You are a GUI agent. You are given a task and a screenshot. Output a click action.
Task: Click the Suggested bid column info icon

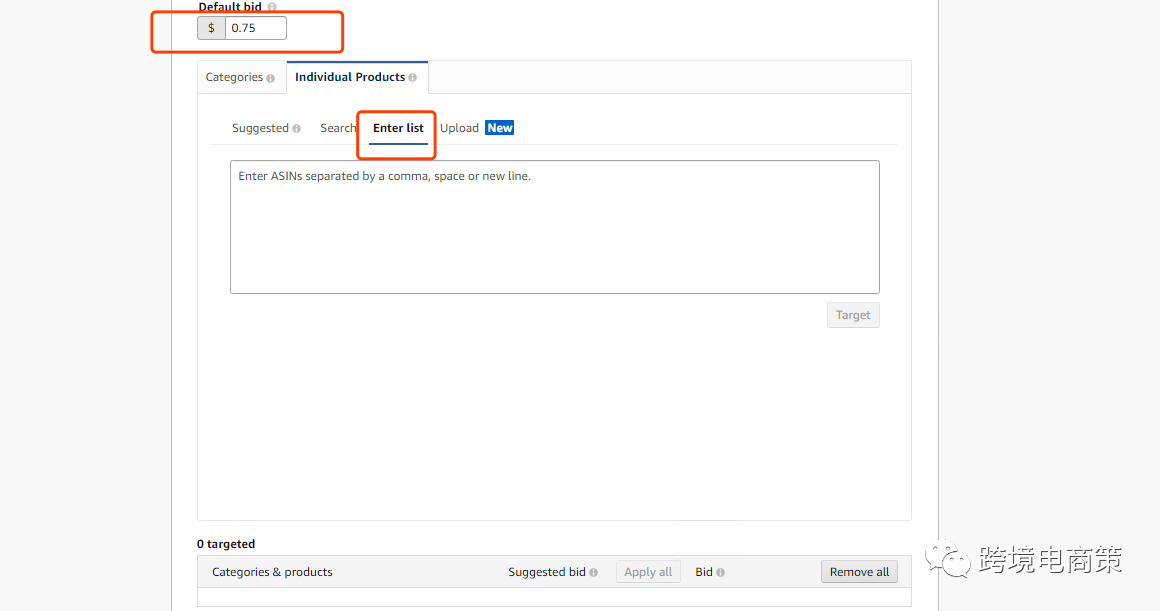594,573
